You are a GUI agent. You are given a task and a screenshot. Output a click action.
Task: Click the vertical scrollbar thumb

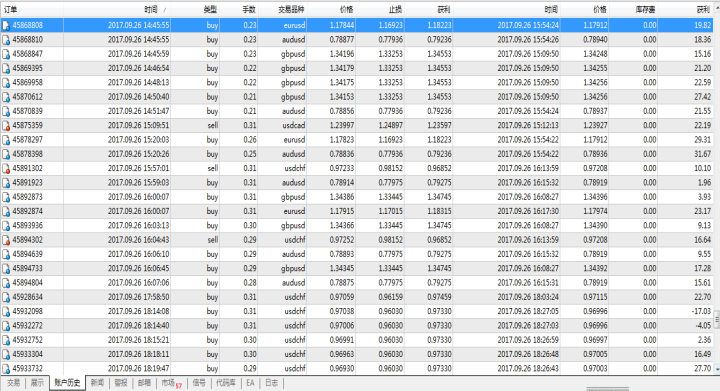pyautogui.click(x=717, y=318)
